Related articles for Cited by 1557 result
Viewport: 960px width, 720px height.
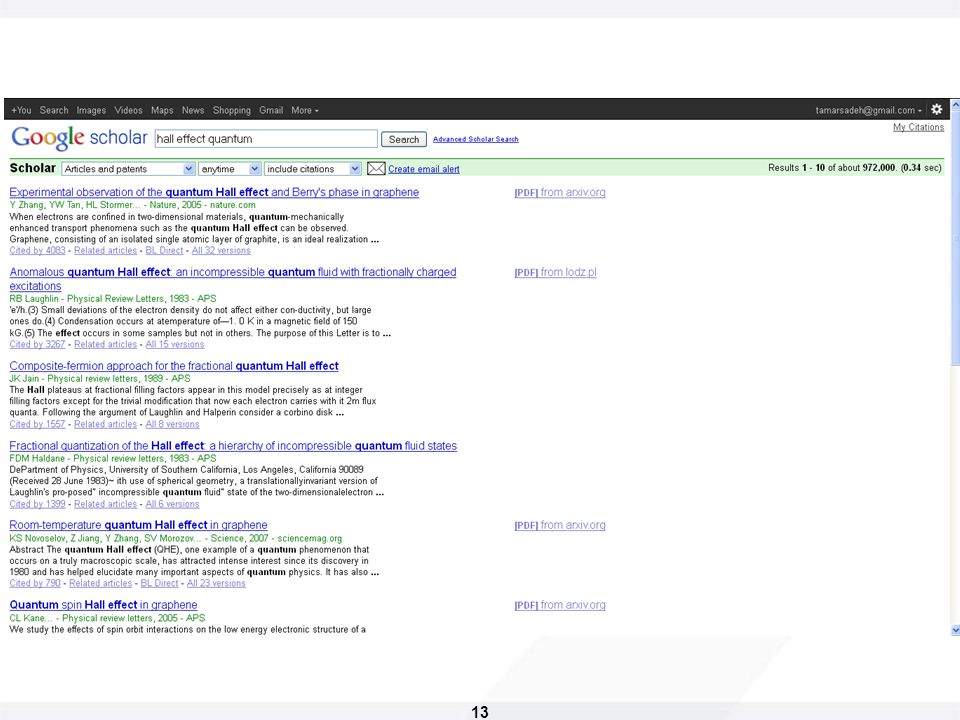click(x=105, y=424)
